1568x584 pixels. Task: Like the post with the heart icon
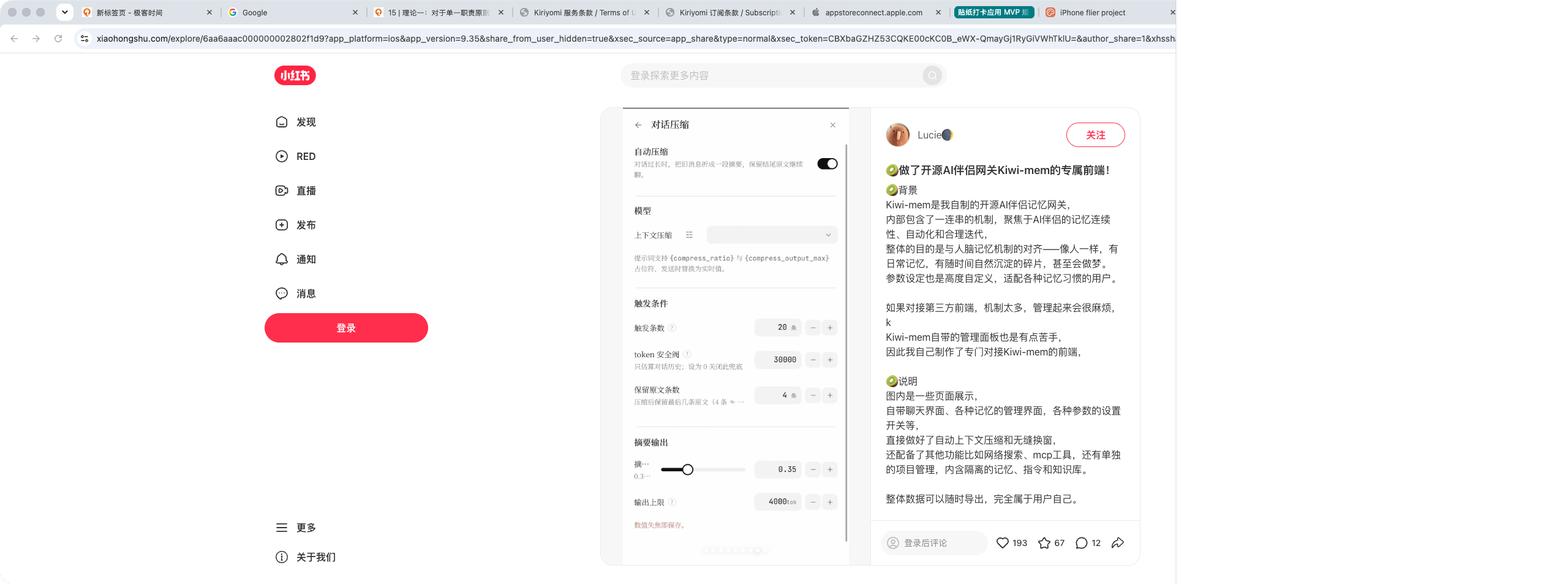pyautogui.click(x=1003, y=543)
